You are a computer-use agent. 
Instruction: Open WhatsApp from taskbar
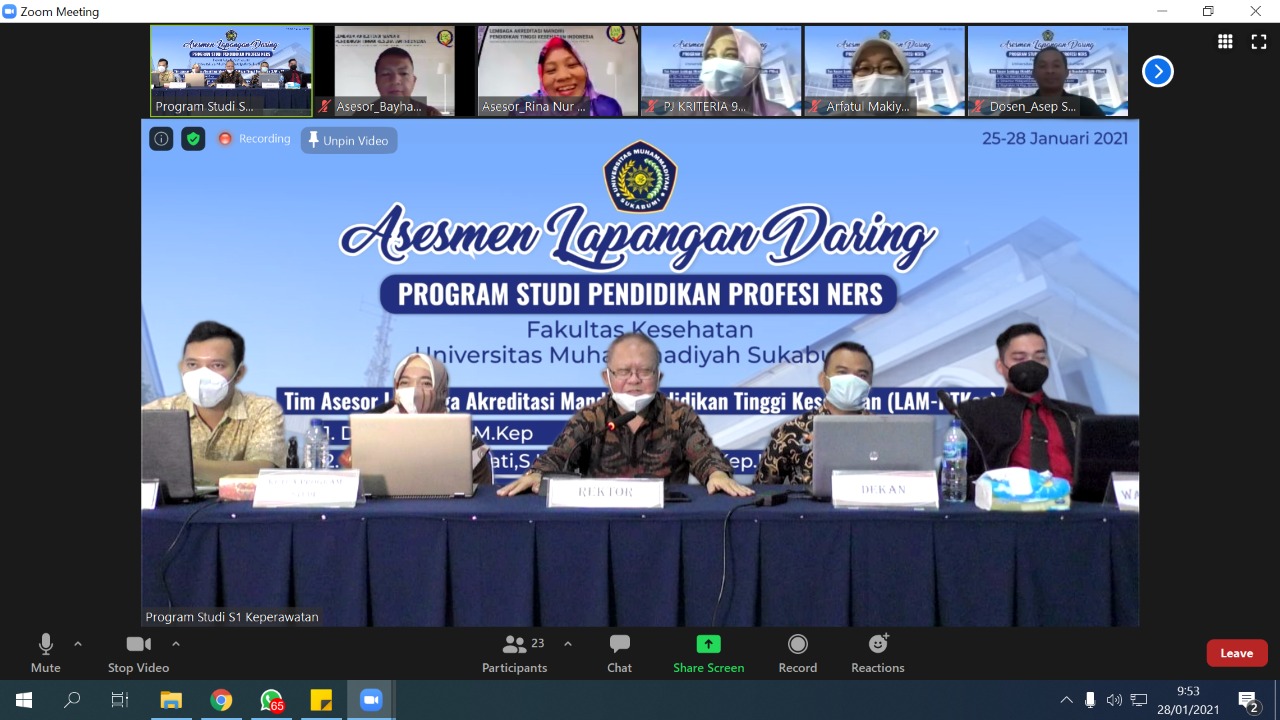click(271, 700)
